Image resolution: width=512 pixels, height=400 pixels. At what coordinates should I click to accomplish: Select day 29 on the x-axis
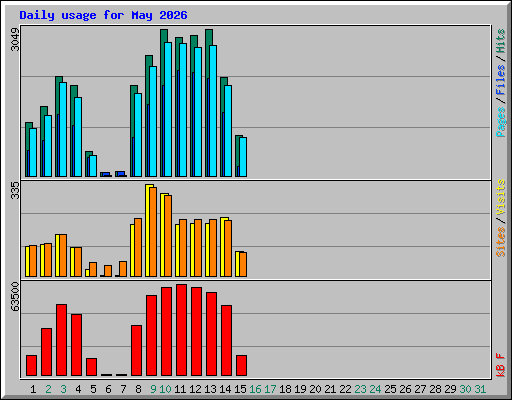pyautogui.click(x=450, y=389)
